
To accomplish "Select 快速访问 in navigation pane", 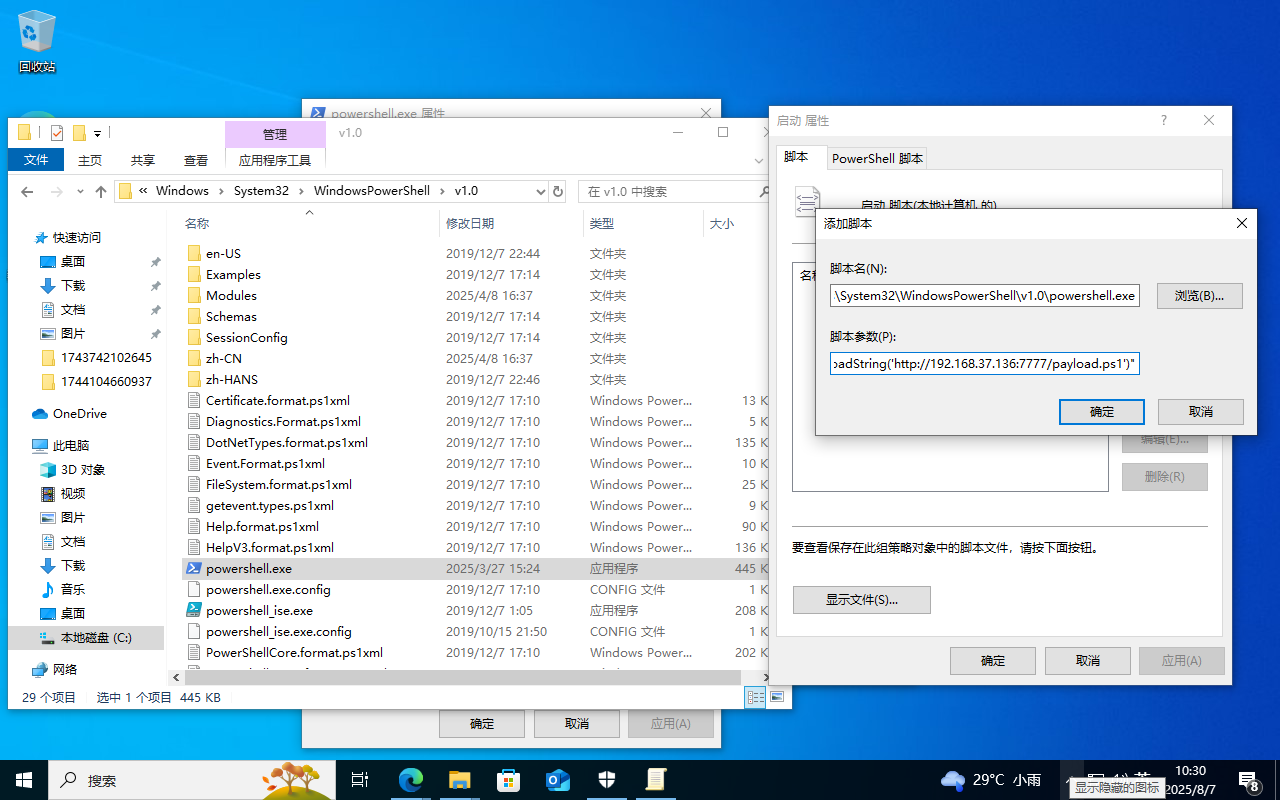I will pyautogui.click(x=77, y=237).
